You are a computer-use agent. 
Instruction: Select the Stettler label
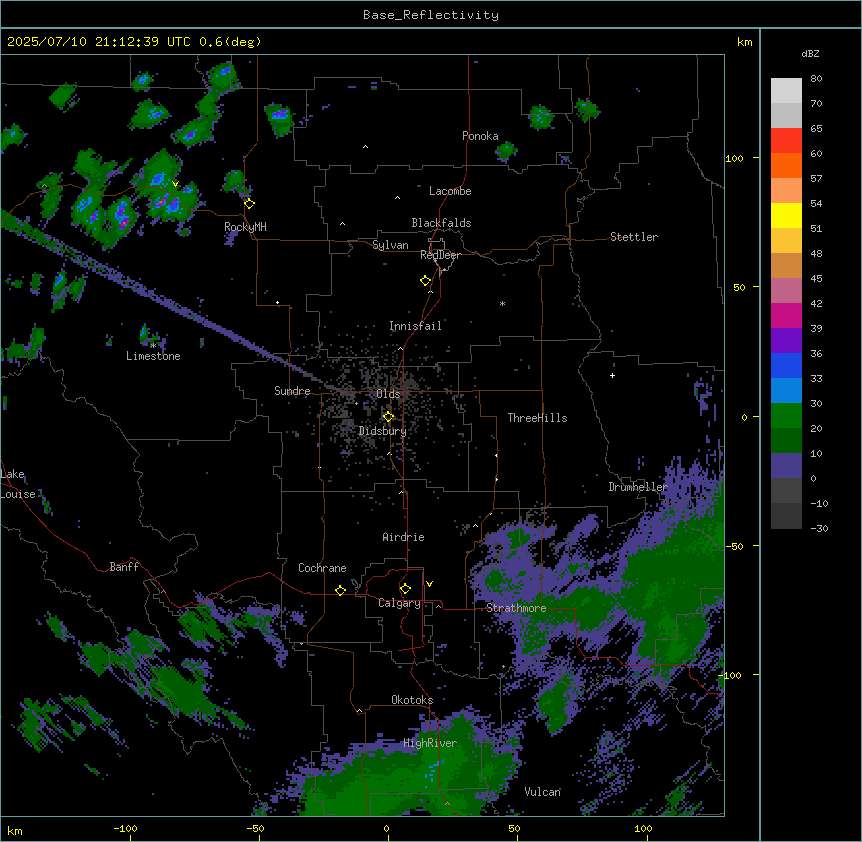pyautogui.click(x=634, y=237)
